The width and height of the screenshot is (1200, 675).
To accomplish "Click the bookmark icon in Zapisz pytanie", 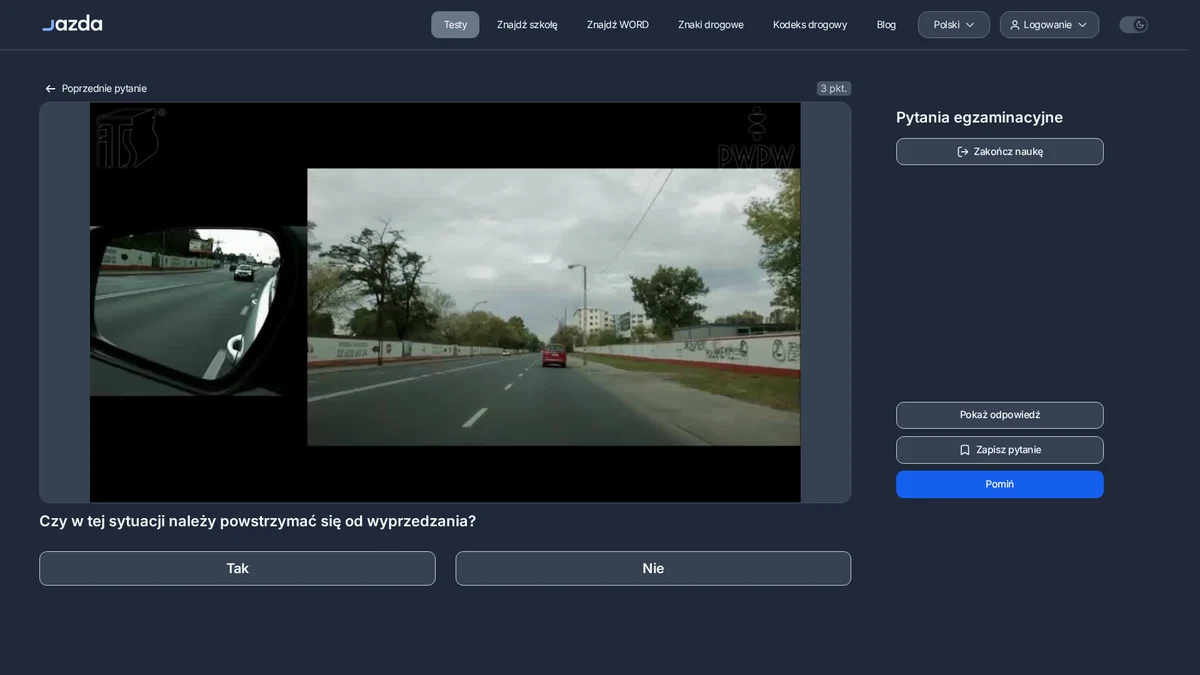I will tap(965, 450).
